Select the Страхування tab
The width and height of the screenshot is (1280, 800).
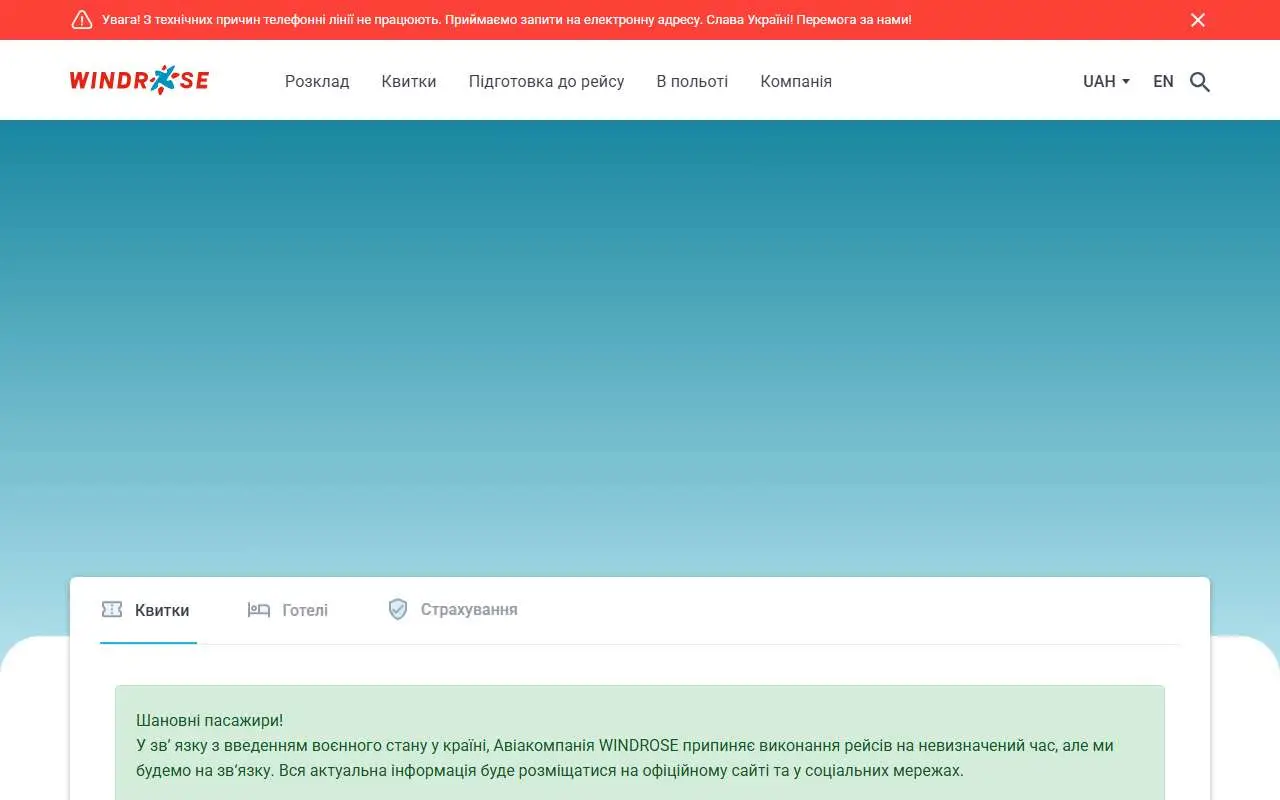point(453,610)
